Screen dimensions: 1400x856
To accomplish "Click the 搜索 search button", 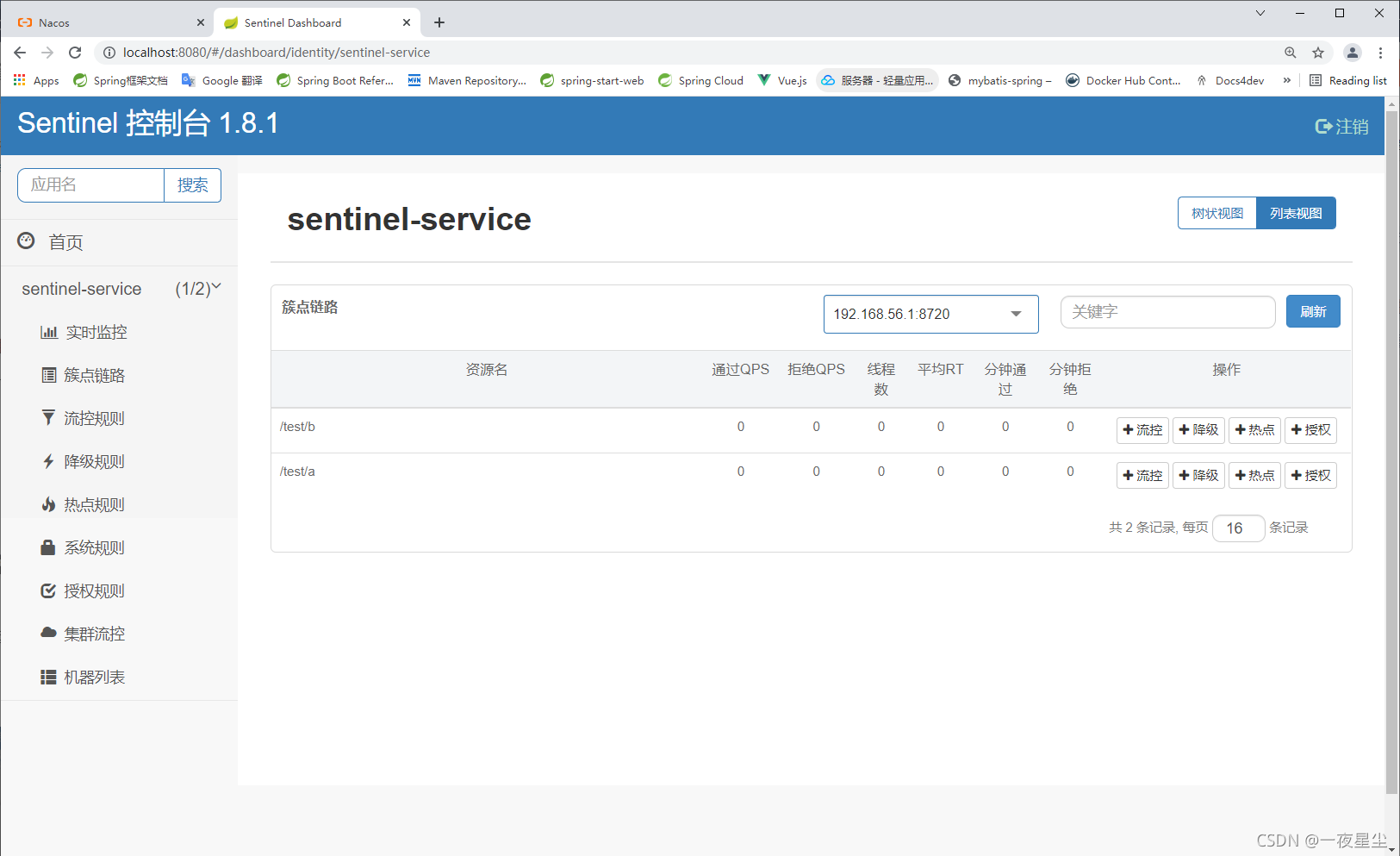I will click(x=192, y=185).
